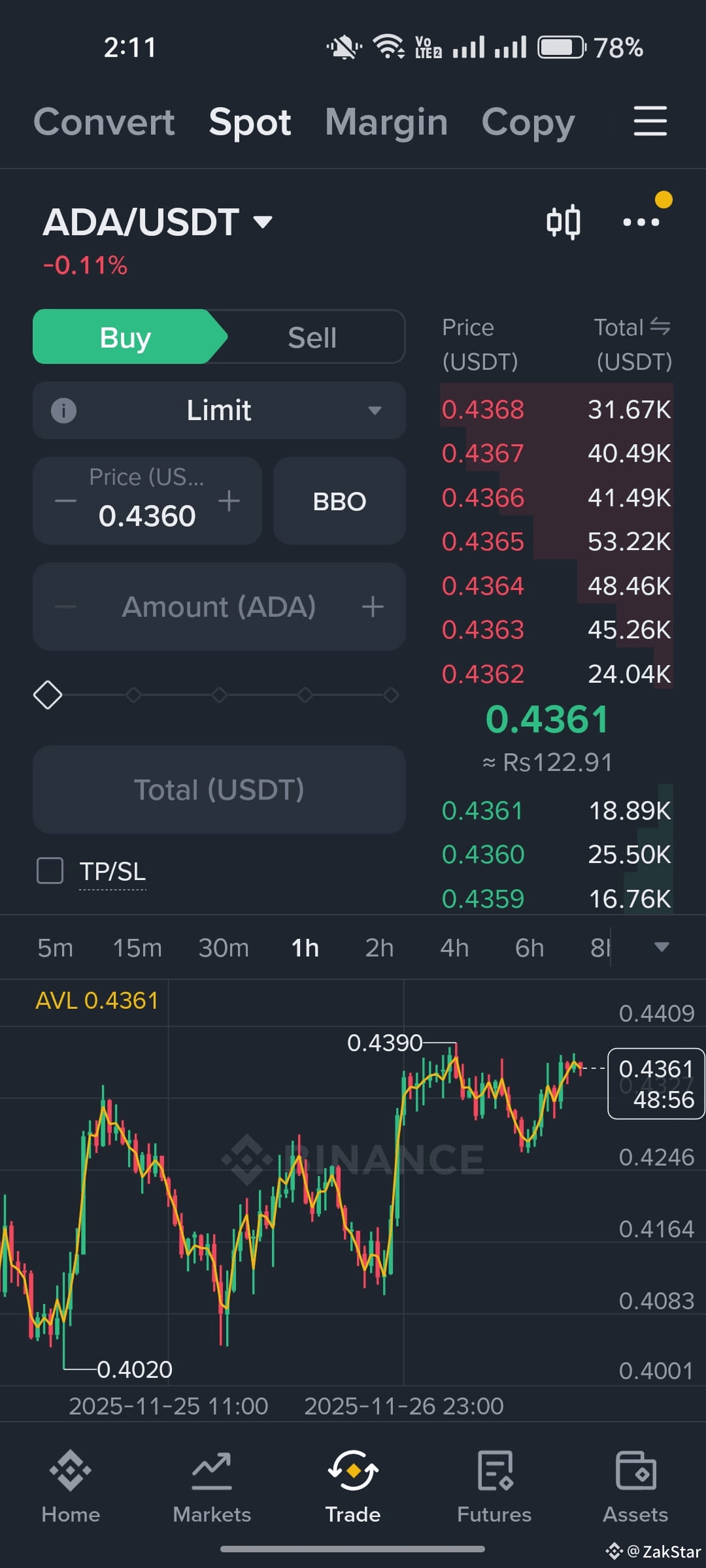Viewport: 706px width, 1568px height.
Task: Open the three-dot more options
Action: coord(641,222)
